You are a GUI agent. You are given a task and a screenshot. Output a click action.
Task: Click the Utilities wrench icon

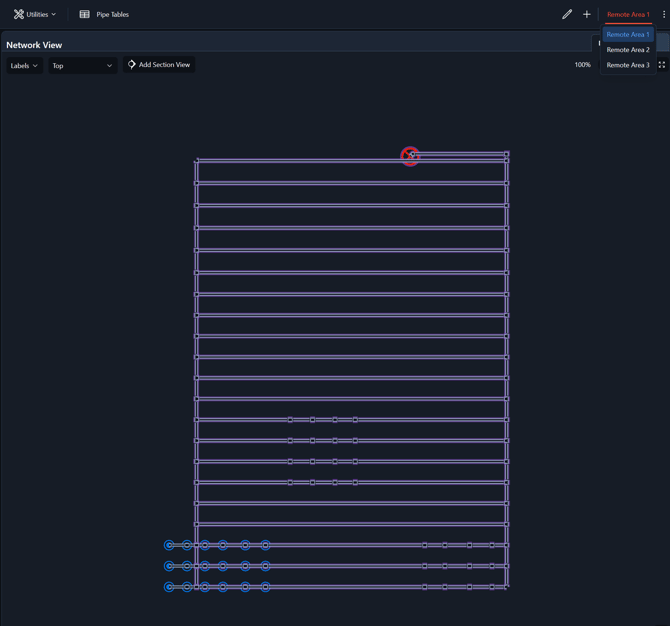coord(18,15)
